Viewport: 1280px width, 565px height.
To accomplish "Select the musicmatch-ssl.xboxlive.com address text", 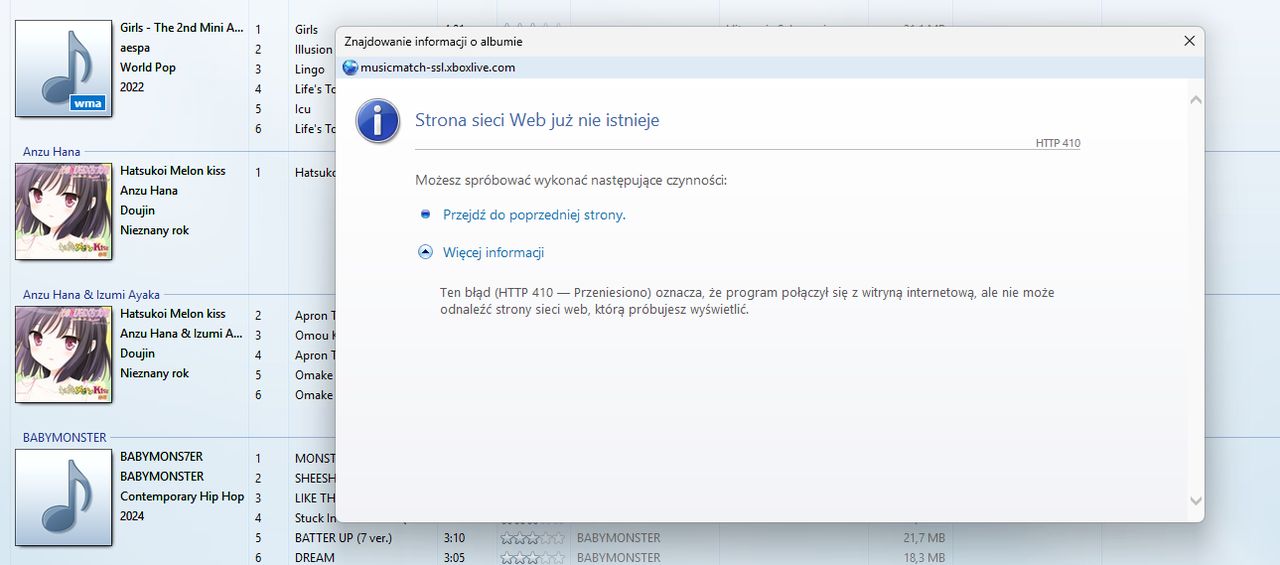I will tap(438, 68).
